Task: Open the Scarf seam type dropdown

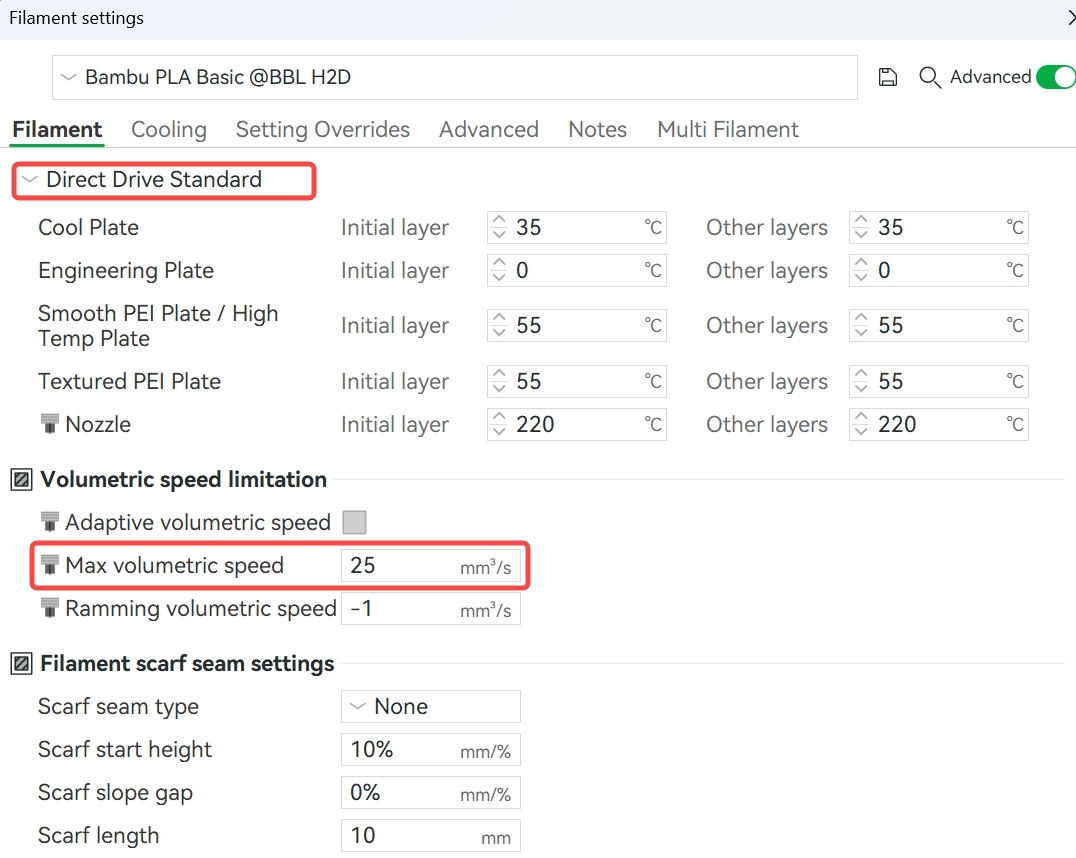Action: point(430,707)
